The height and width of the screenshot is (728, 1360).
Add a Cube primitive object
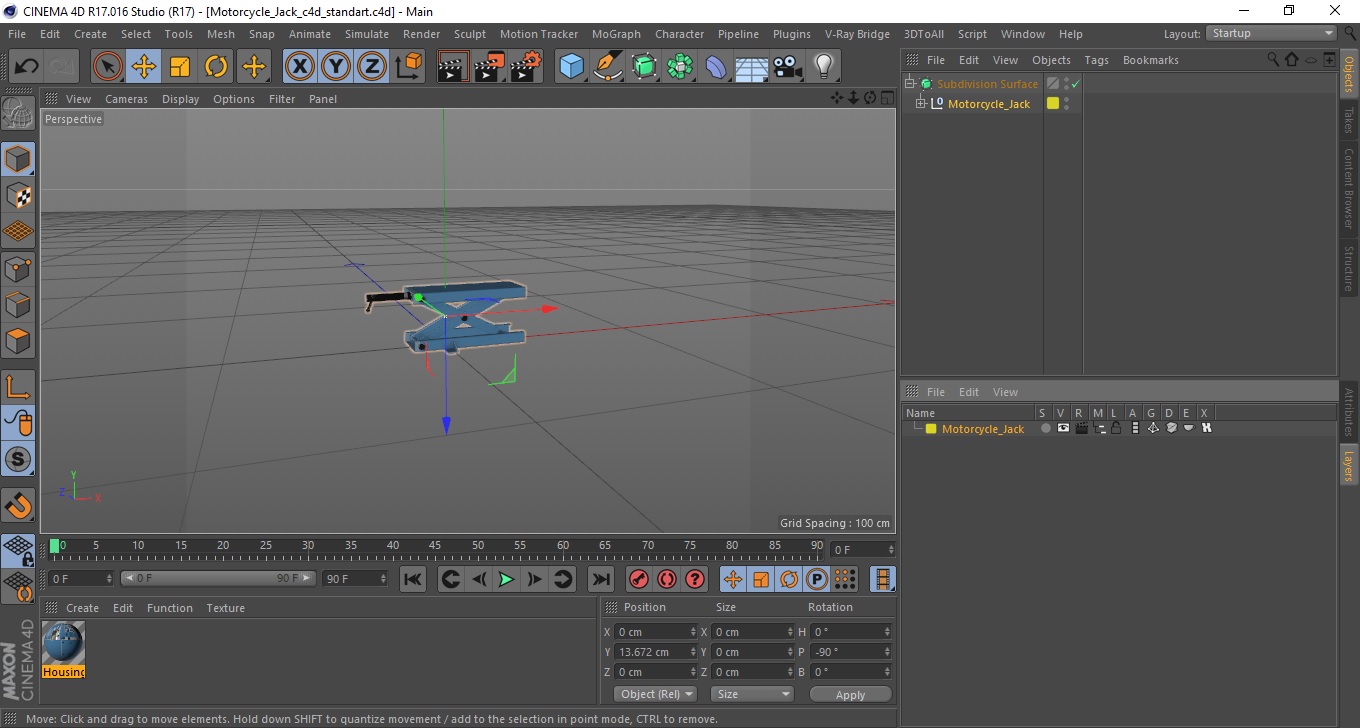[571, 67]
